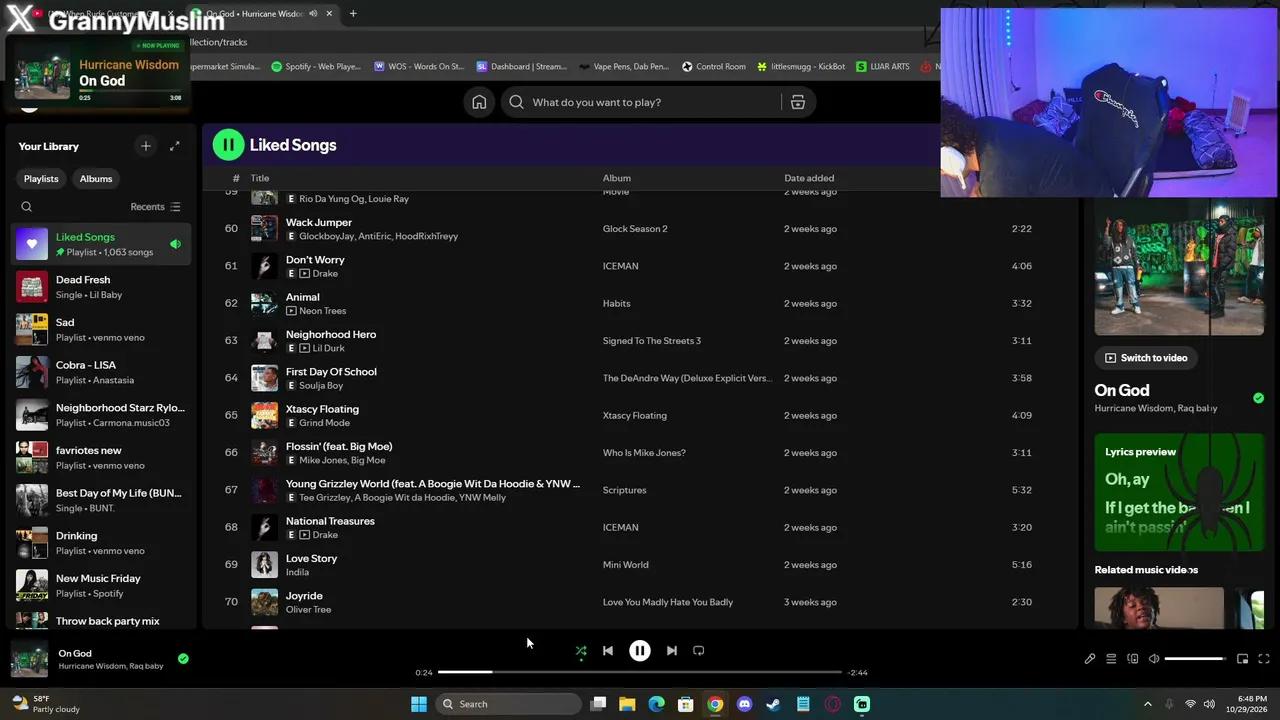The height and width of the screenshot is (720, 1280).
Task: Play the Wack Jumper track row
Action: (x=640, y=229)
